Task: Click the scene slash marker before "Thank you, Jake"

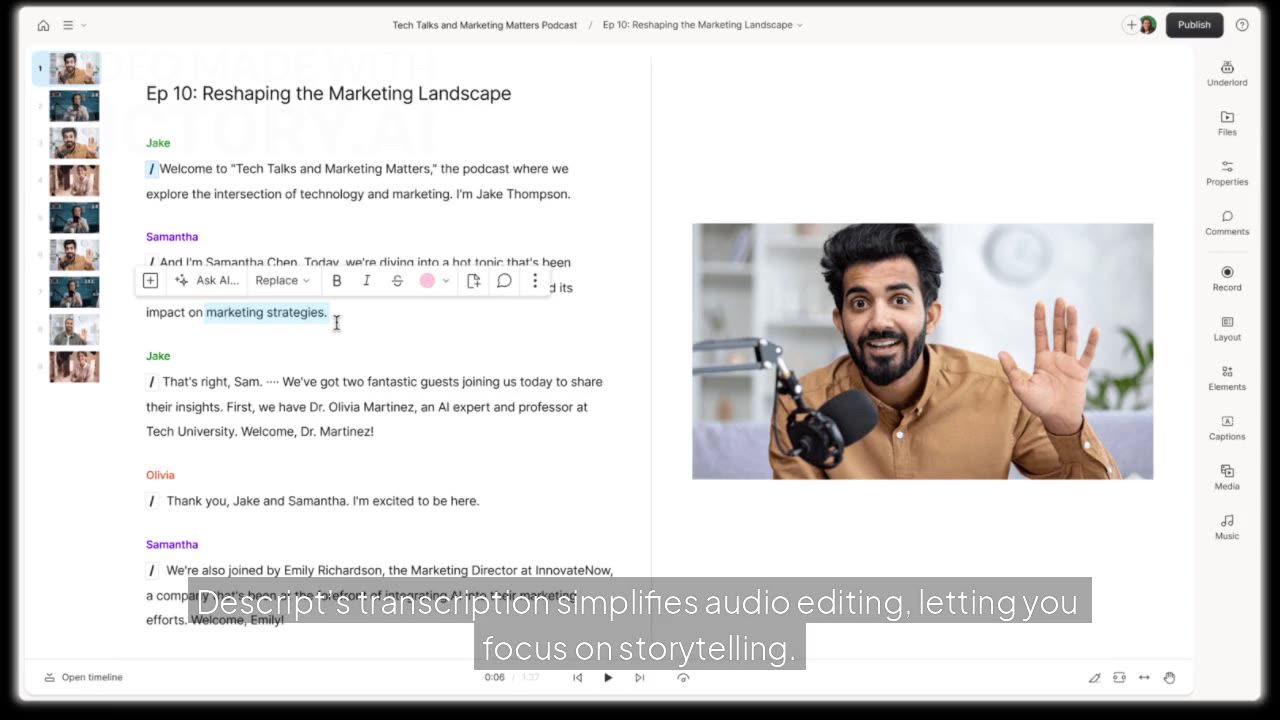Action: (x=152, y=501)
